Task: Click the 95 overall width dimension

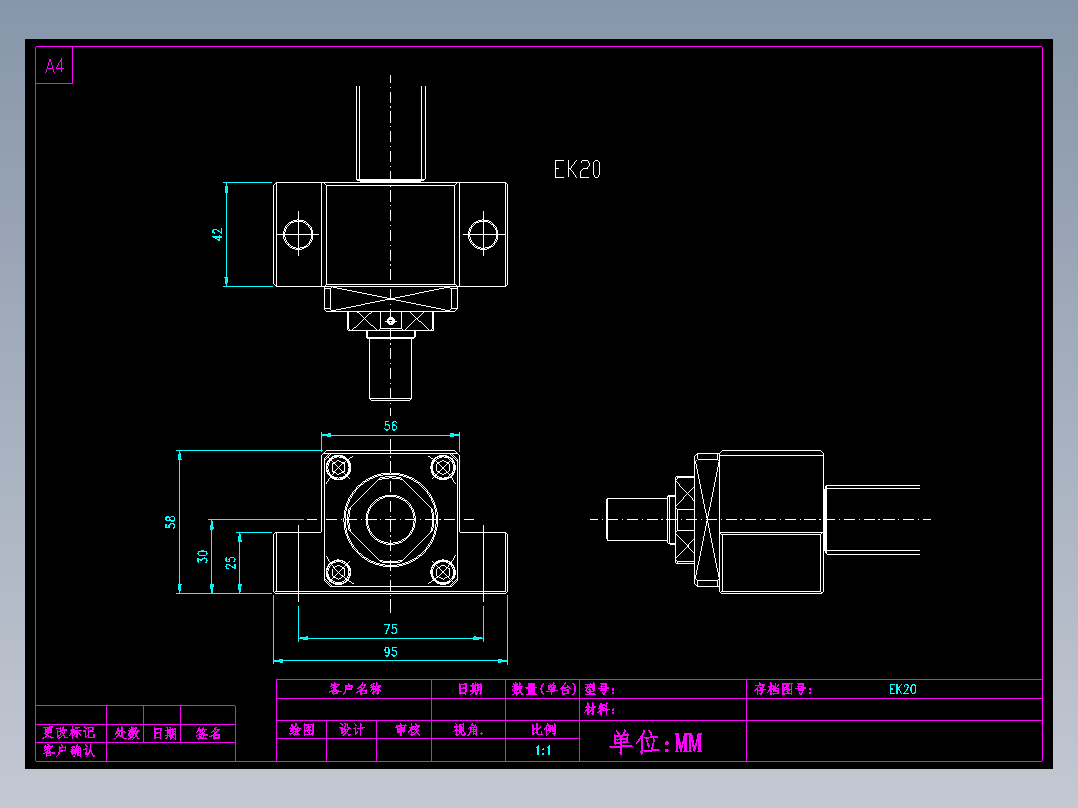Action: [x=390, y=652]
